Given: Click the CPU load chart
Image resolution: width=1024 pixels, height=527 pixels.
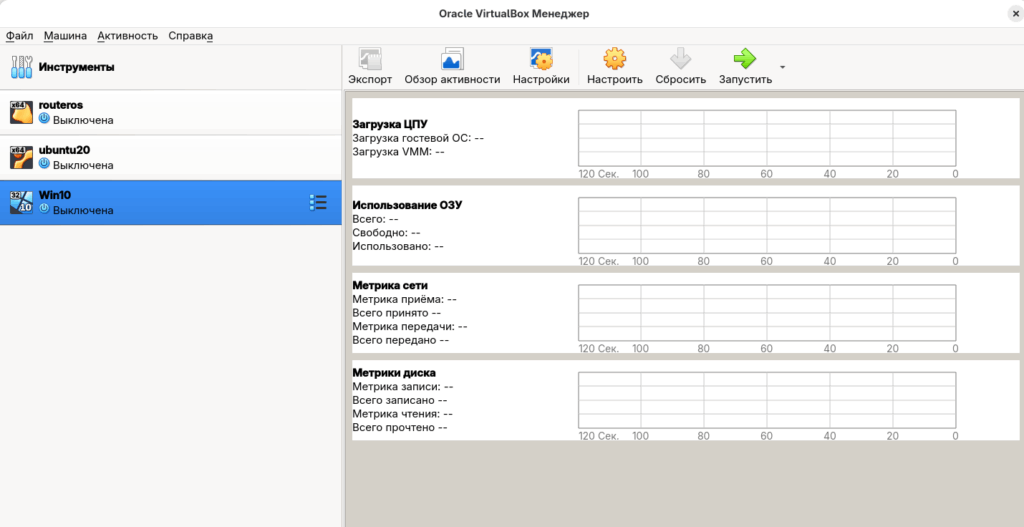Looking at the screenshot, I should click(x=767, y=138).
